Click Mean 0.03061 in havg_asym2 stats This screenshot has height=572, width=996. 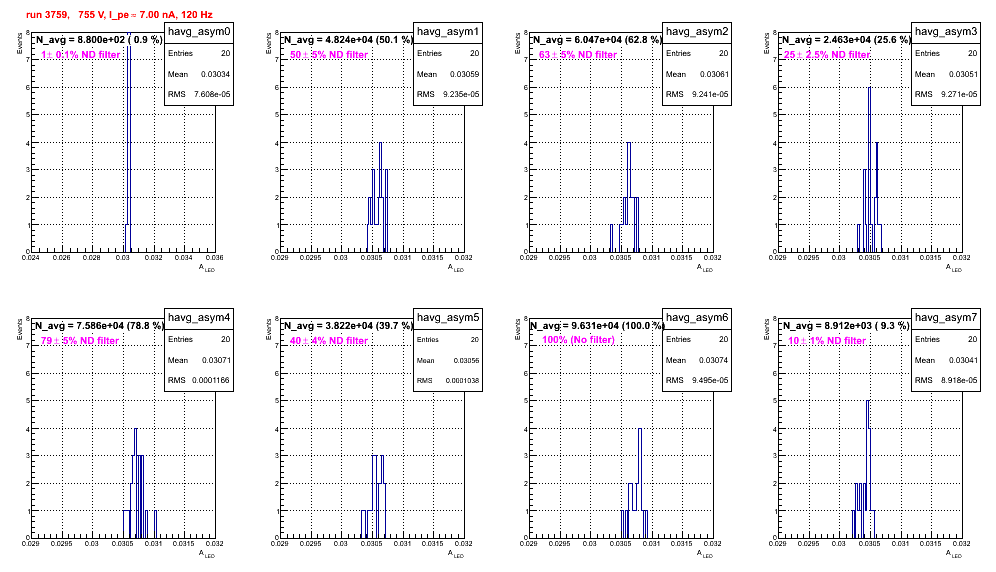(697, 74)
